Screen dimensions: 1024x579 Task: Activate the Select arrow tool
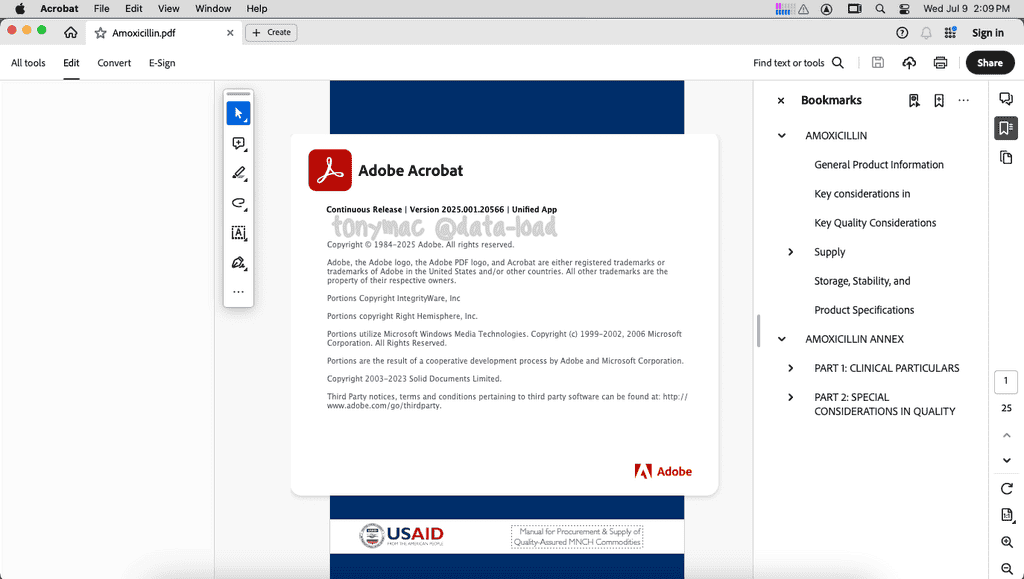238,114
